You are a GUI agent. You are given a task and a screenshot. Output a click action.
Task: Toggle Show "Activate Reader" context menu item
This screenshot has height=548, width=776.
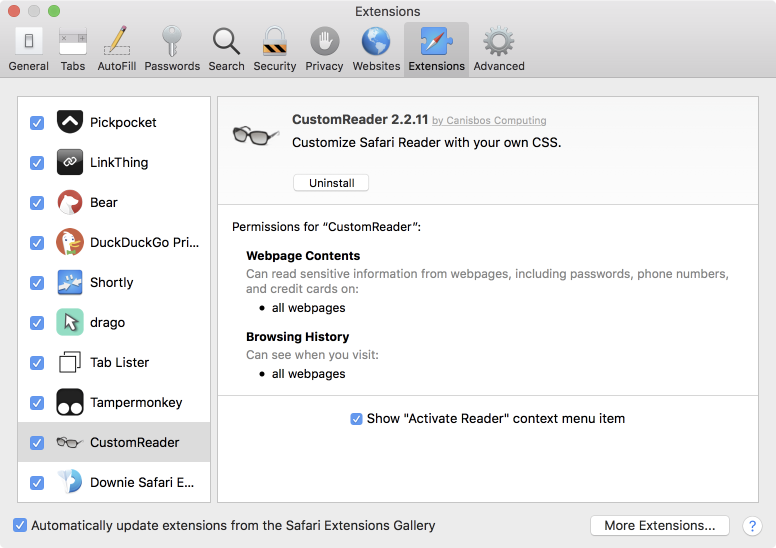pyautogui.click(x=357, y=419)
